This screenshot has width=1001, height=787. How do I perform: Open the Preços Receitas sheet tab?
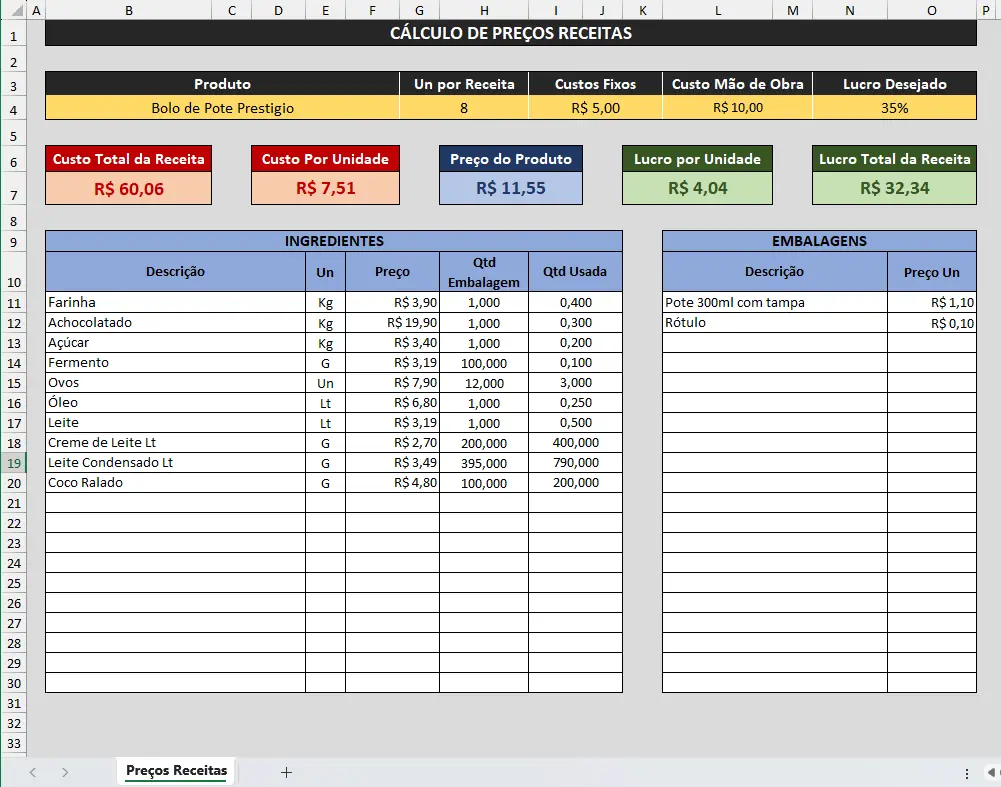(176, 770)
